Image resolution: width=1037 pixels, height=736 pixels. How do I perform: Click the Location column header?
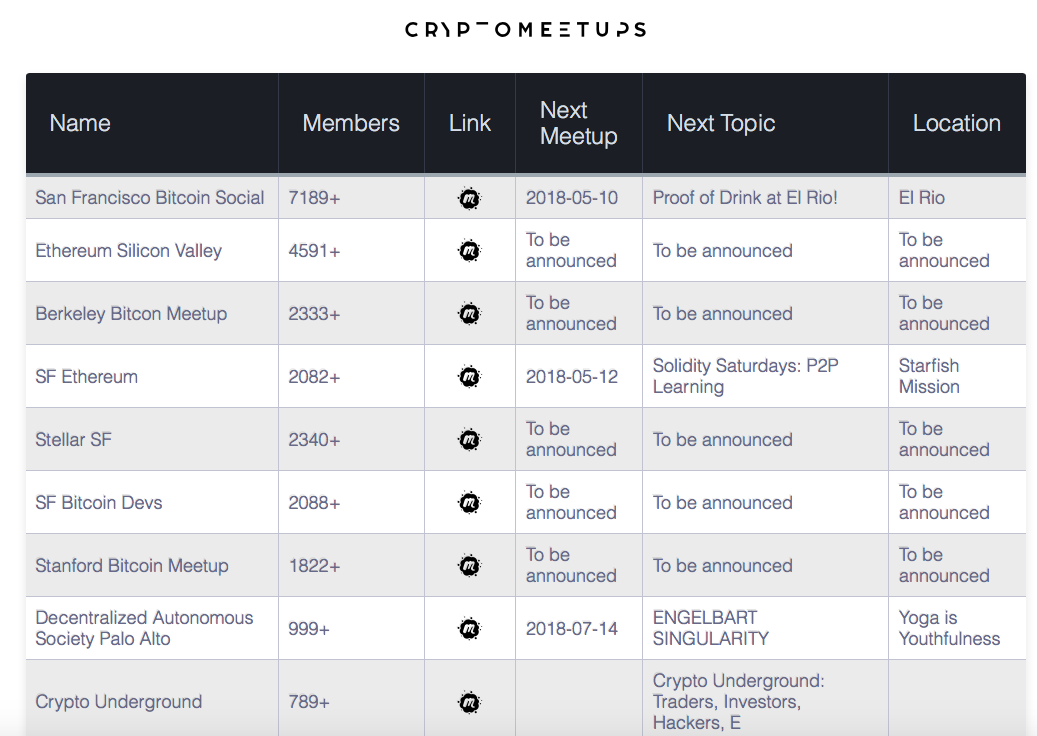click(x=956, y=122)
